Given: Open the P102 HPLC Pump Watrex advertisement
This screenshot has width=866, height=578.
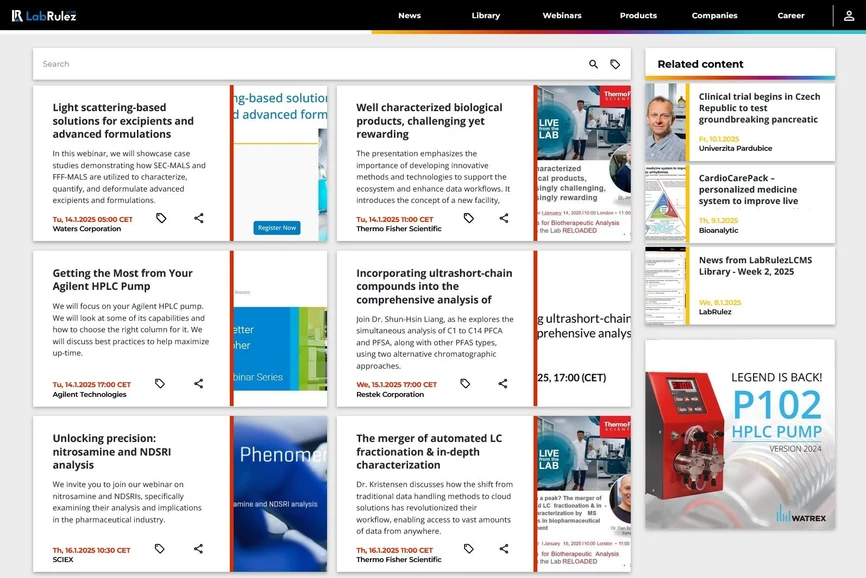Looking at the screenshot, I should (740, 434).
